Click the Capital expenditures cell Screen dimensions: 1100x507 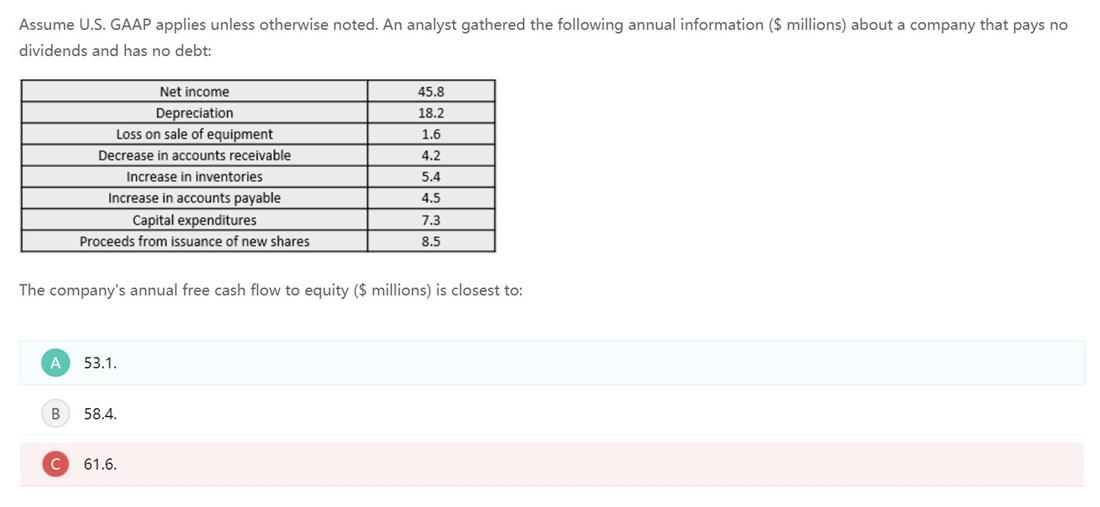point(194,220)
